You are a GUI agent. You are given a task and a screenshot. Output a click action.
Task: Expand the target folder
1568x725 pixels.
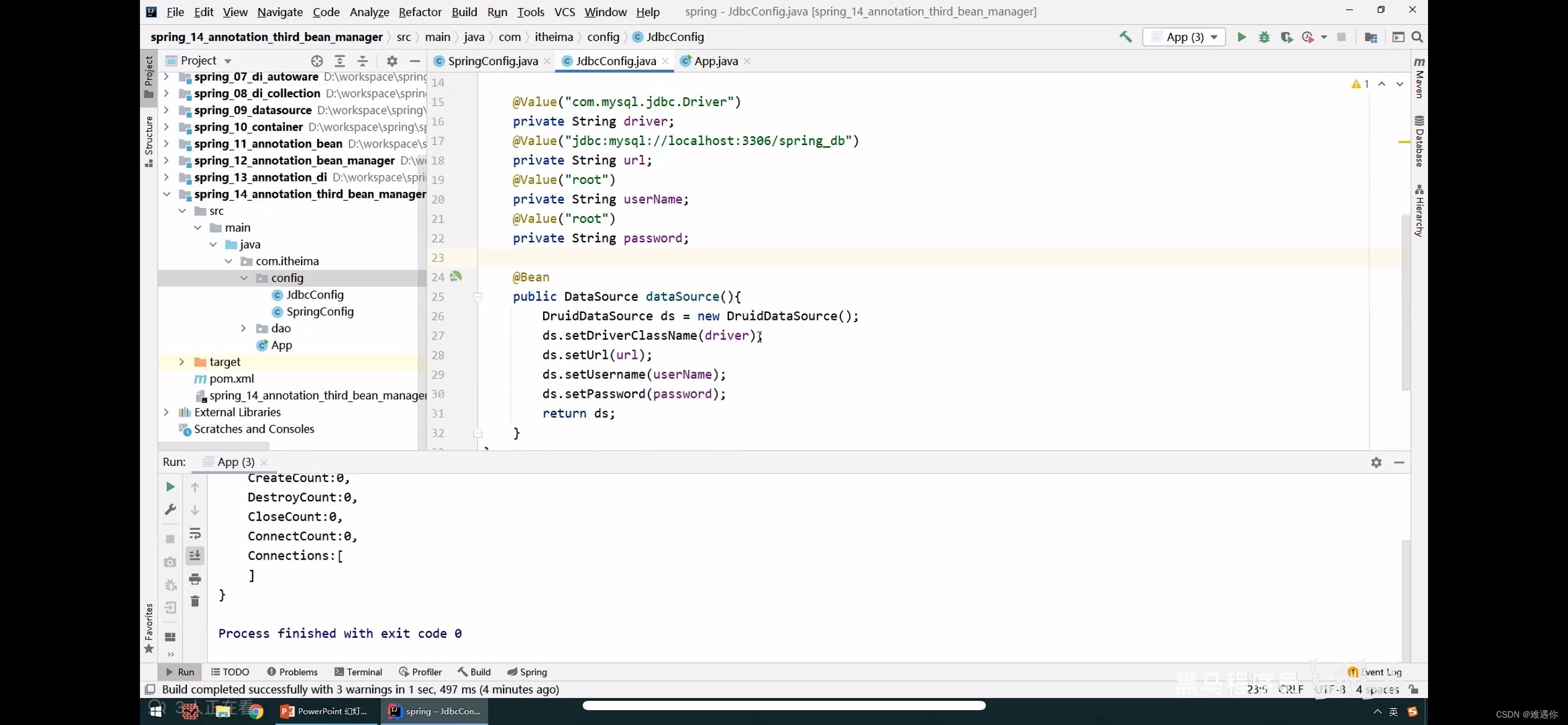(181, 362)
